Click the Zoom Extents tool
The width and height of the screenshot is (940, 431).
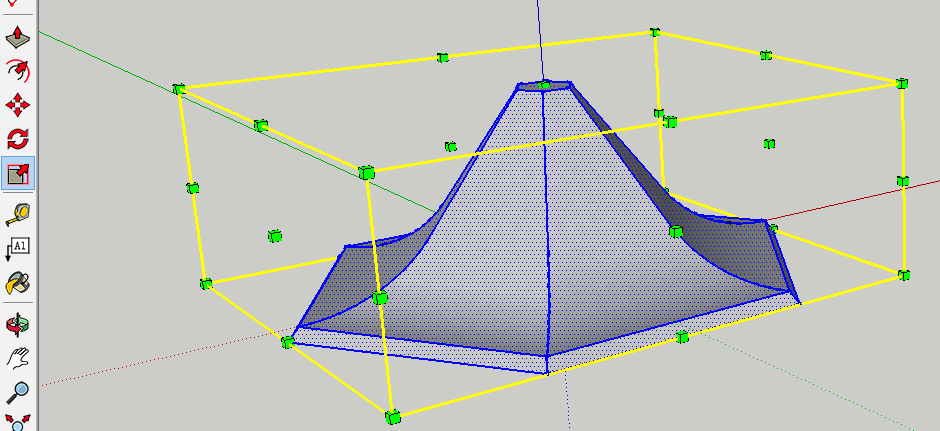18,422
